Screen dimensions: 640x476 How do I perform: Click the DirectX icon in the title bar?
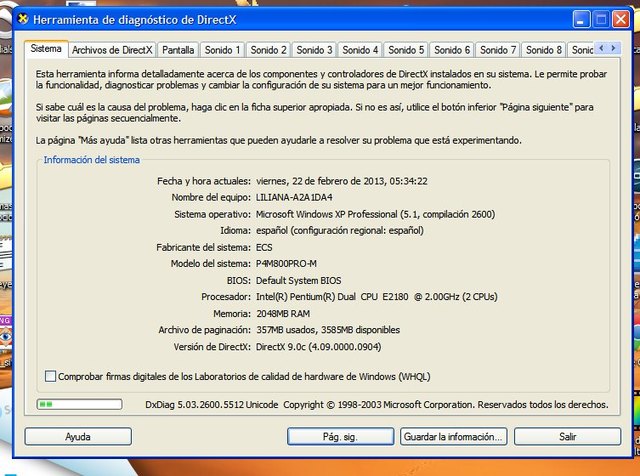click(x=23, y=19)
